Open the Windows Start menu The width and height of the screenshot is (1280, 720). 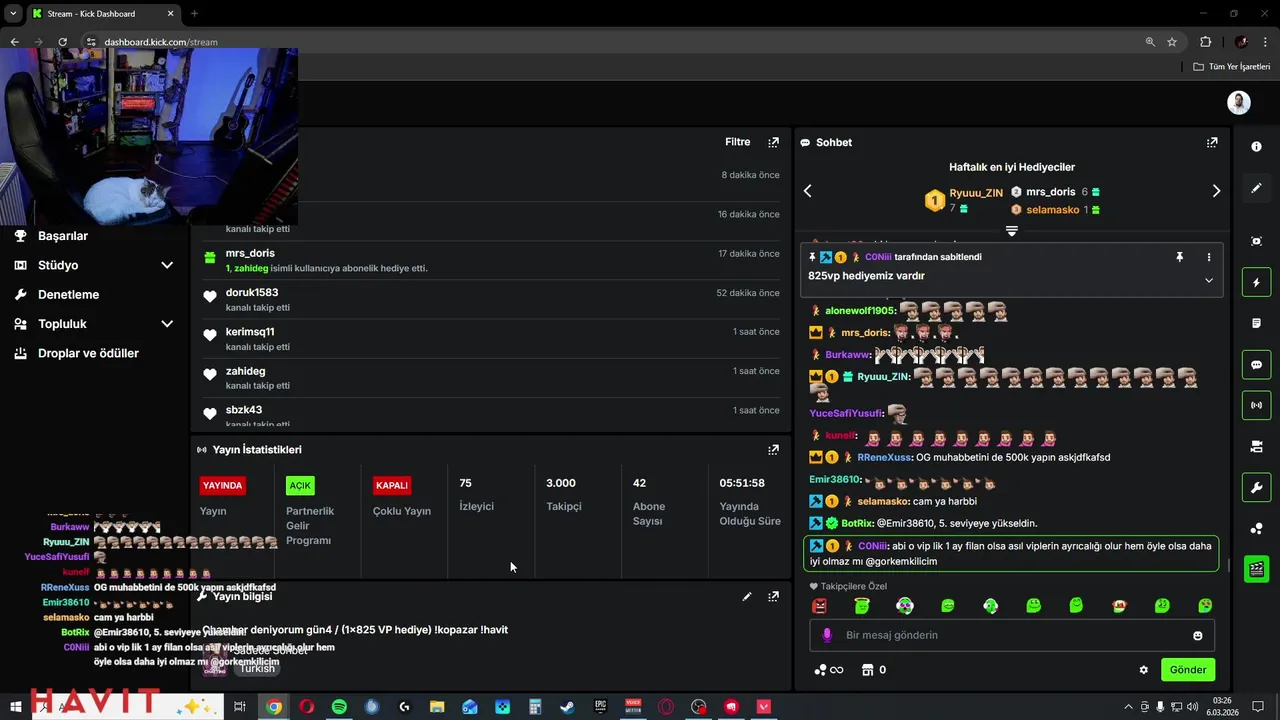[x=16, y=707]
